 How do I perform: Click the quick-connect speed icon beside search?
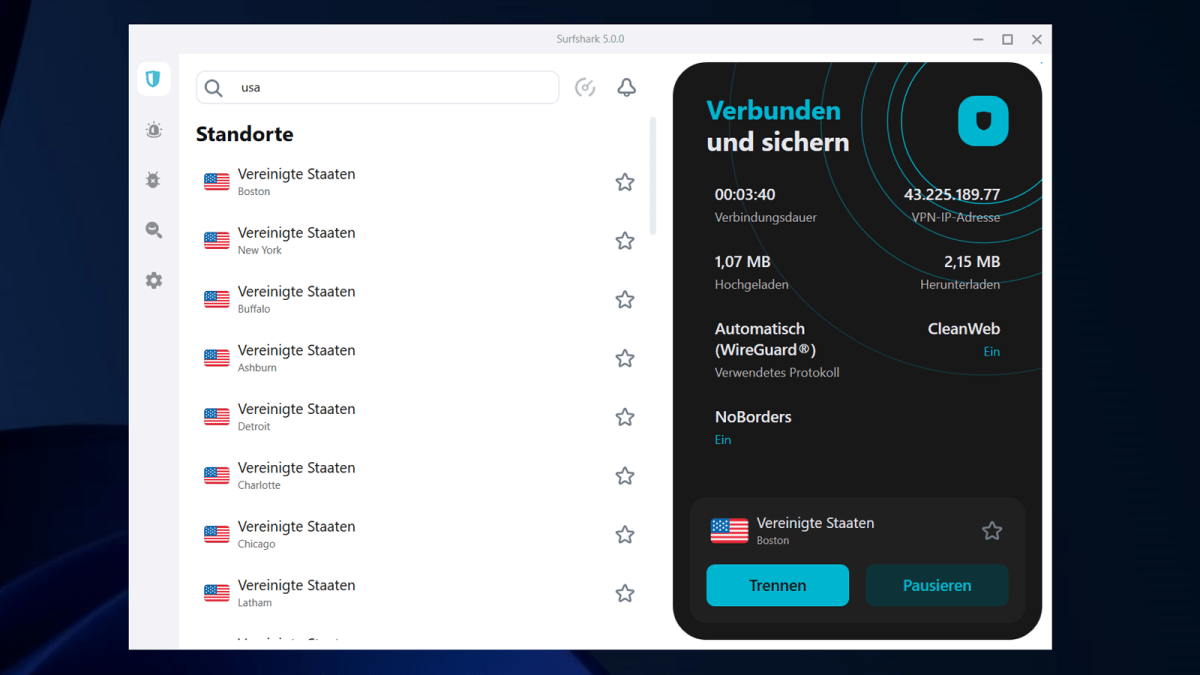pyautogui.click(x=585, y=88)
